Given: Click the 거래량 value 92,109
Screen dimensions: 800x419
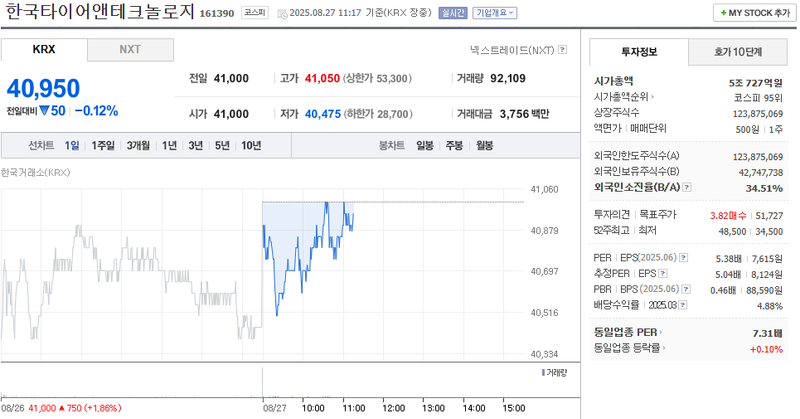Looking at the screenshot, I should pos(508,79).
